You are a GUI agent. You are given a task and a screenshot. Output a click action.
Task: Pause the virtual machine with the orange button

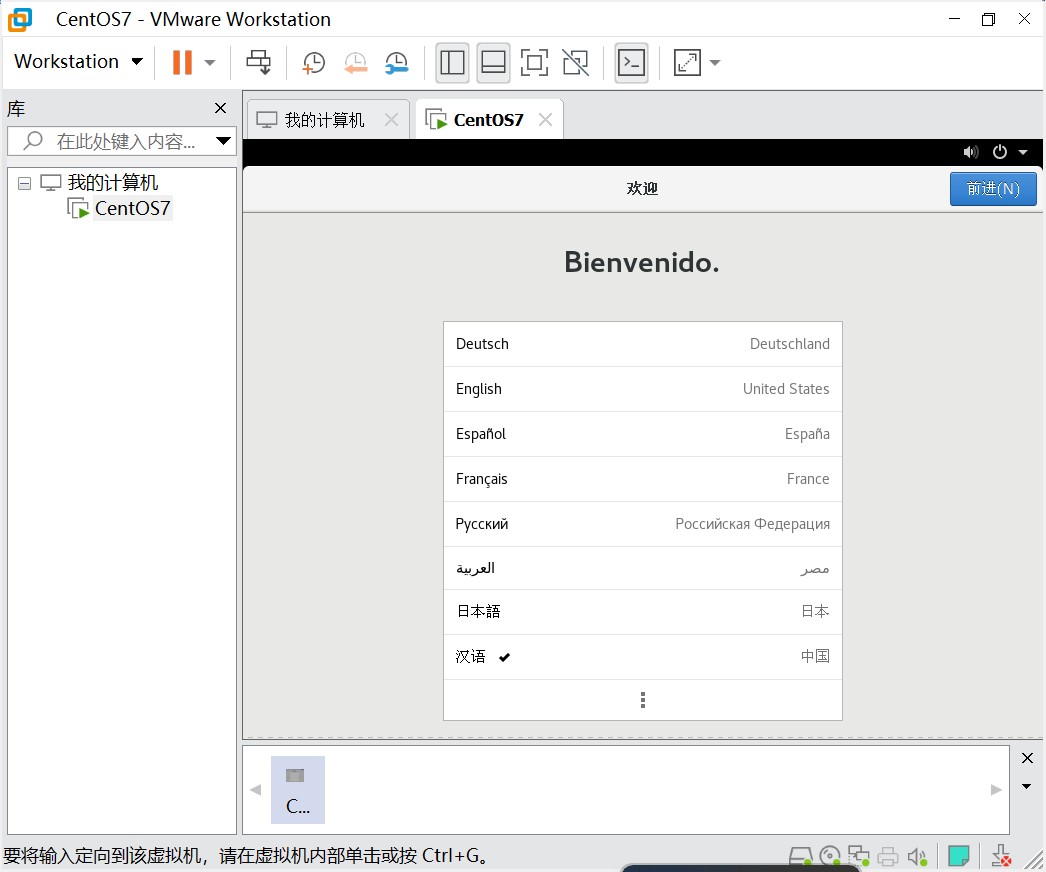182,63
